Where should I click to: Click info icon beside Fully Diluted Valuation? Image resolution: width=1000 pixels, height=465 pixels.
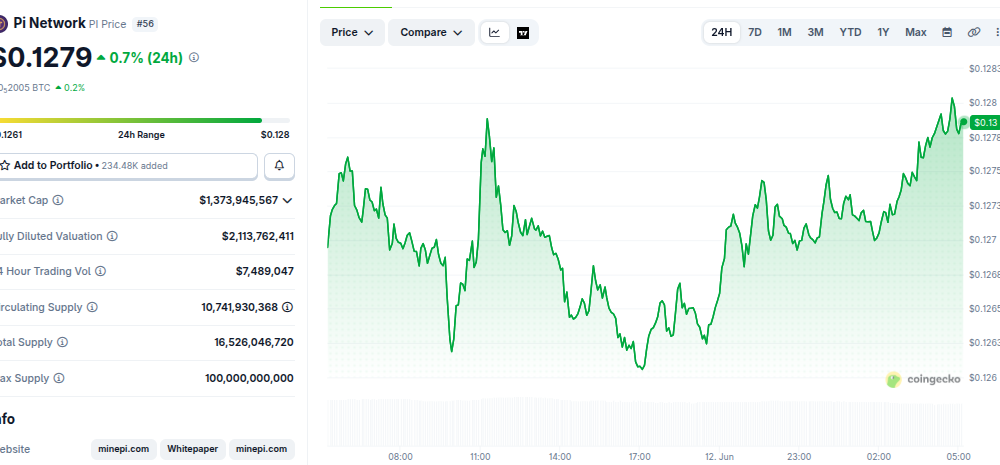(x=112, y=236)
